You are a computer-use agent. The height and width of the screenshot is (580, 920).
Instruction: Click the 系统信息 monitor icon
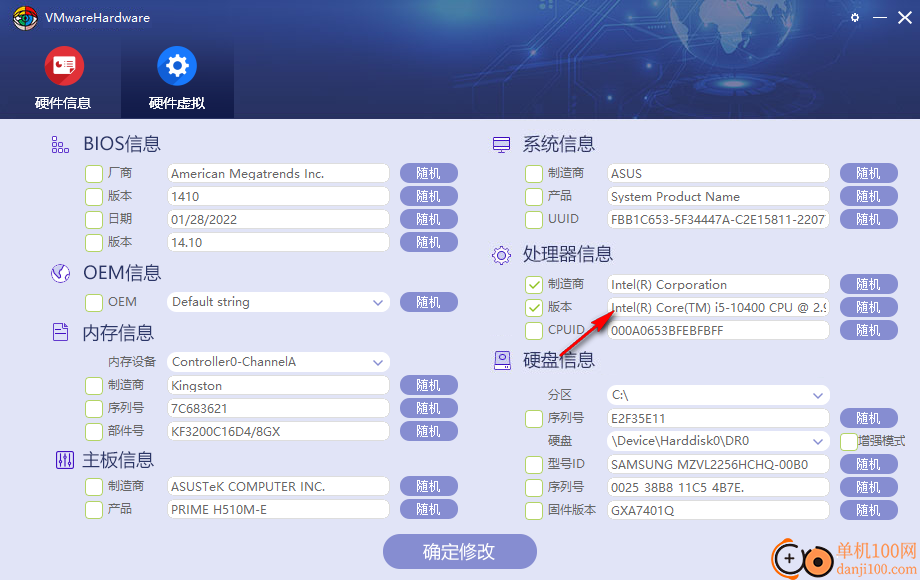pyautogui.click(x=501, y=144)
